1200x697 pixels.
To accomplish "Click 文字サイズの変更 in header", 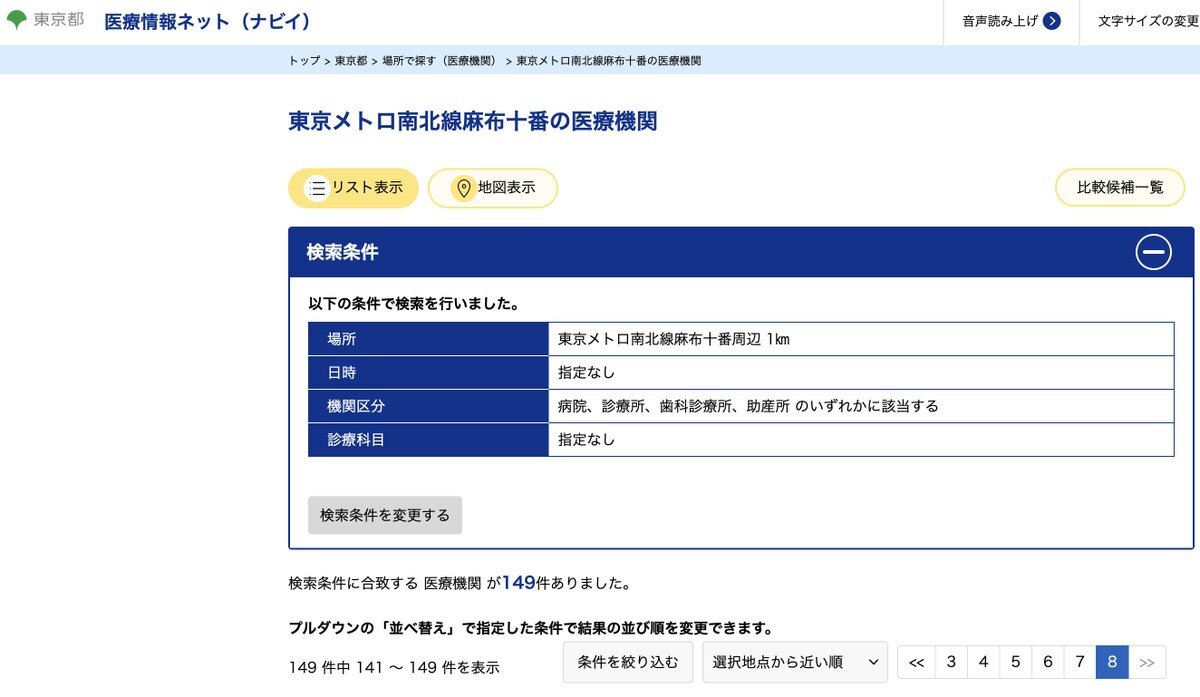I will (1148, 21).
